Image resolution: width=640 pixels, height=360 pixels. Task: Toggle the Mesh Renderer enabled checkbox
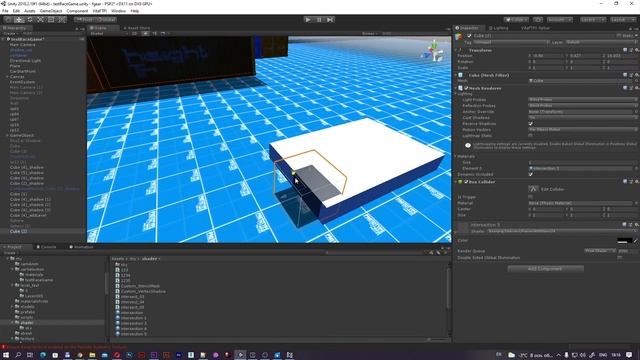(466, 88)
